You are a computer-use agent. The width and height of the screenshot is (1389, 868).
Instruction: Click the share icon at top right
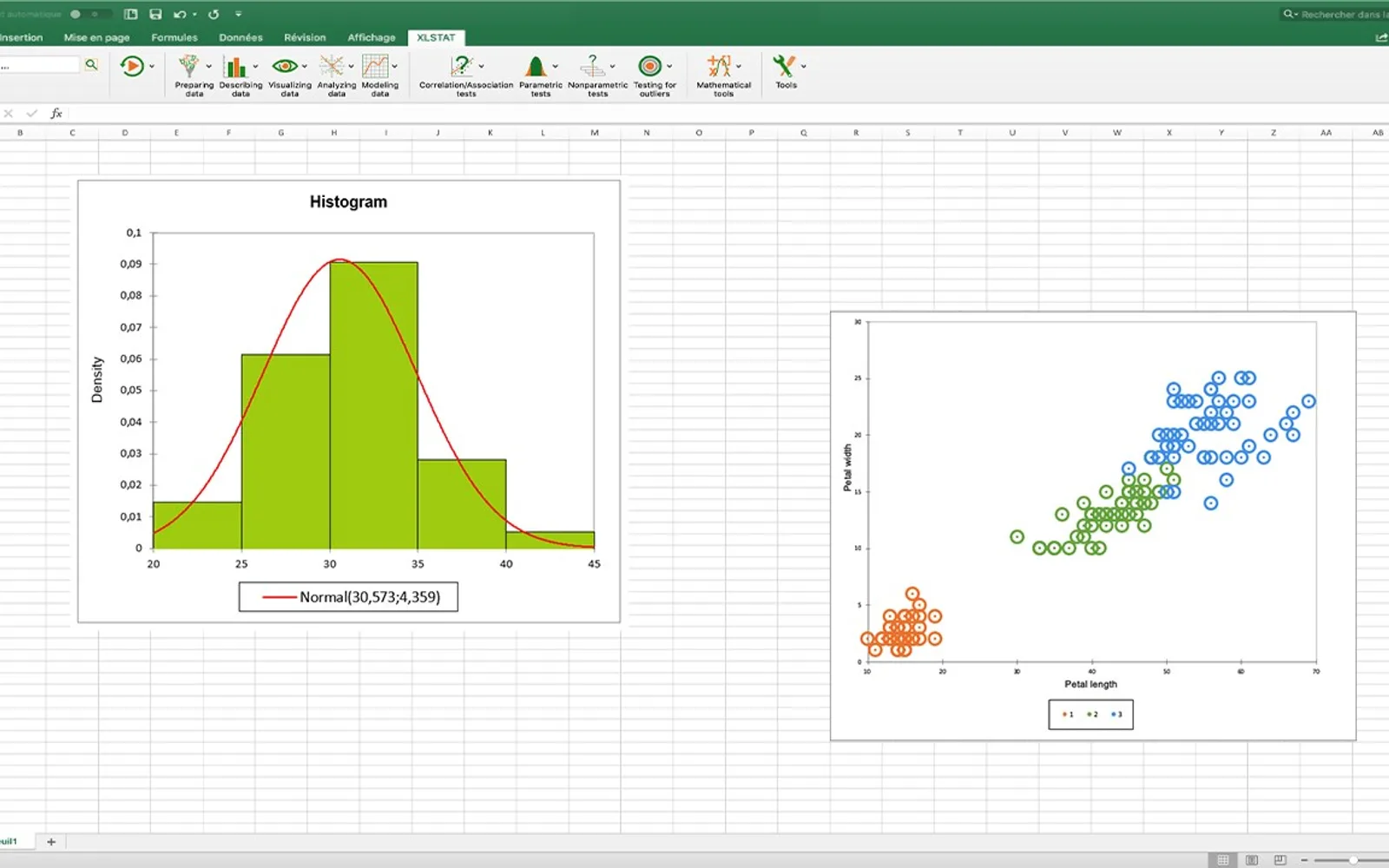pyautogui.click(x=1381, y=37)
